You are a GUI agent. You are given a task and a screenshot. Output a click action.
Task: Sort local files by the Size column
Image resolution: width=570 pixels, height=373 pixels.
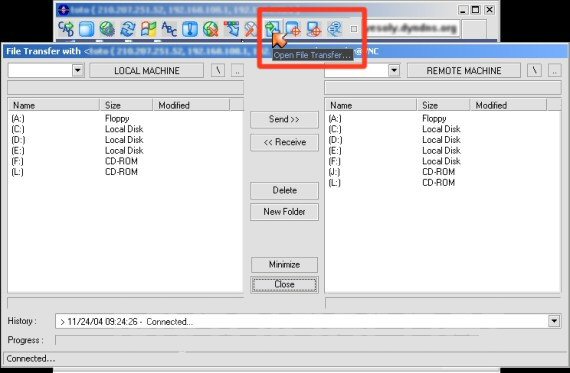tap(126, 105)
